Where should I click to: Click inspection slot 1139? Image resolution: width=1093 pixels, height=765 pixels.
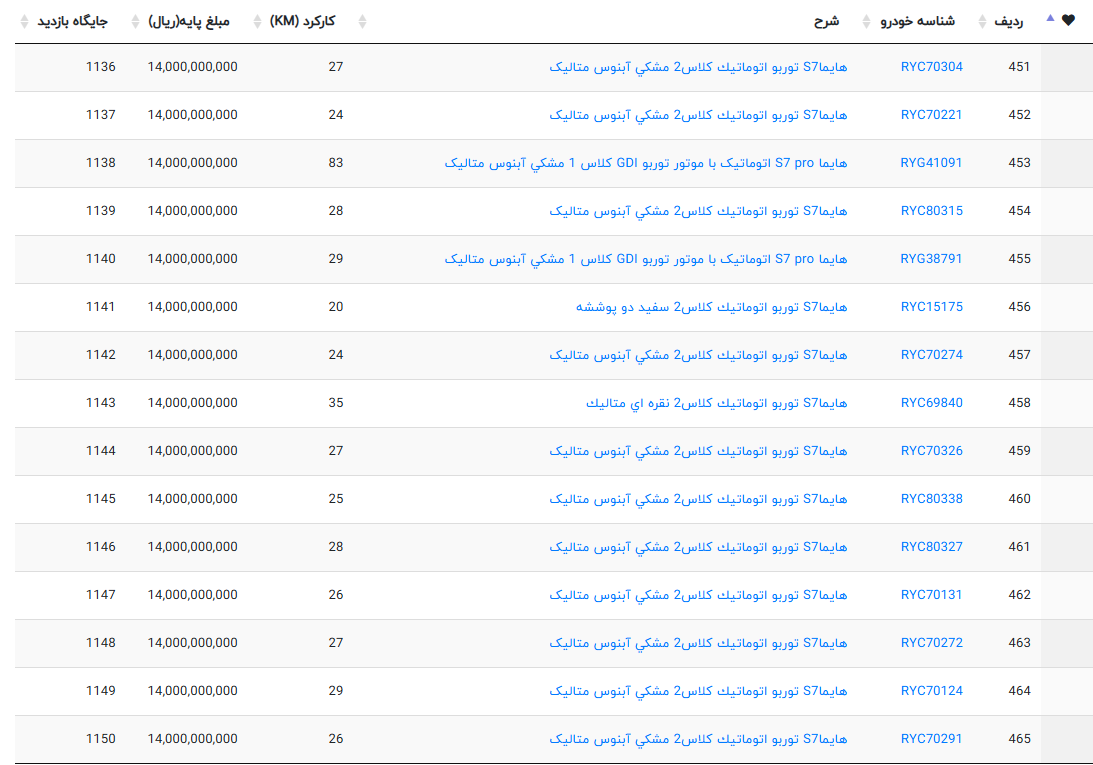(100, 211)
